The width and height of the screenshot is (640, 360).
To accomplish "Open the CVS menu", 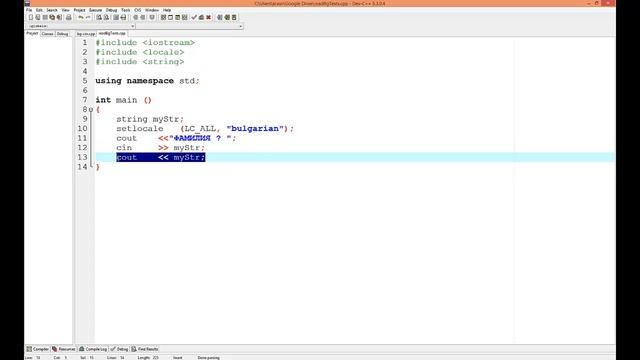I will (138, 10).
